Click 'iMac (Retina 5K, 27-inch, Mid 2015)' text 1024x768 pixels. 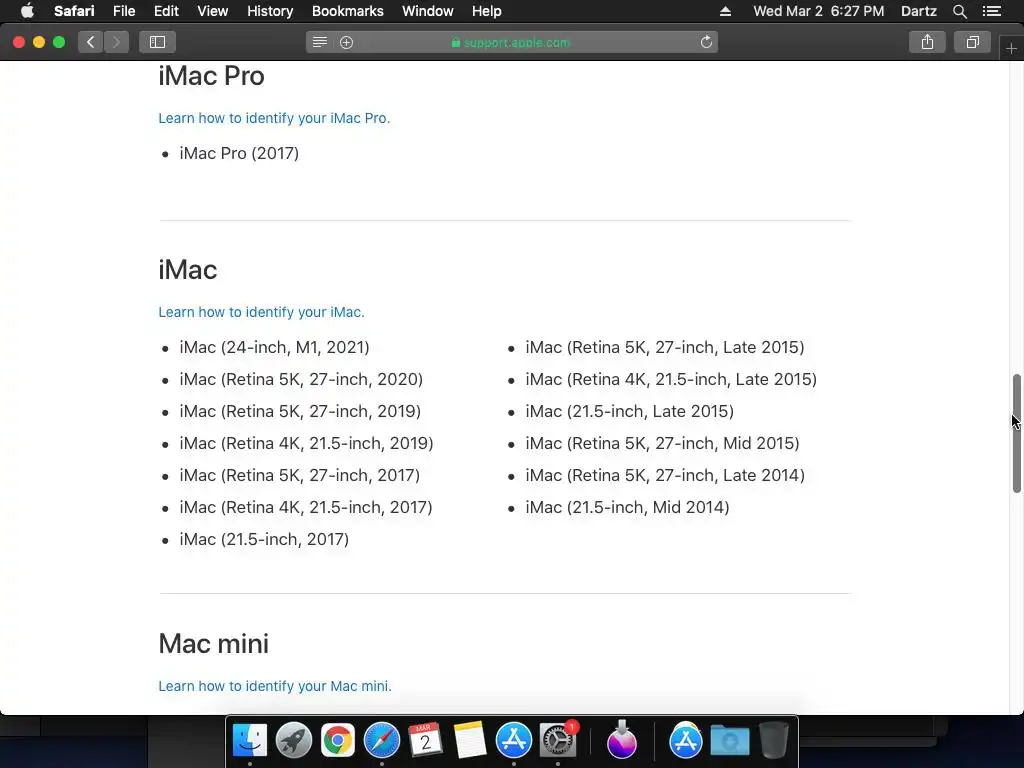point(662,443)
